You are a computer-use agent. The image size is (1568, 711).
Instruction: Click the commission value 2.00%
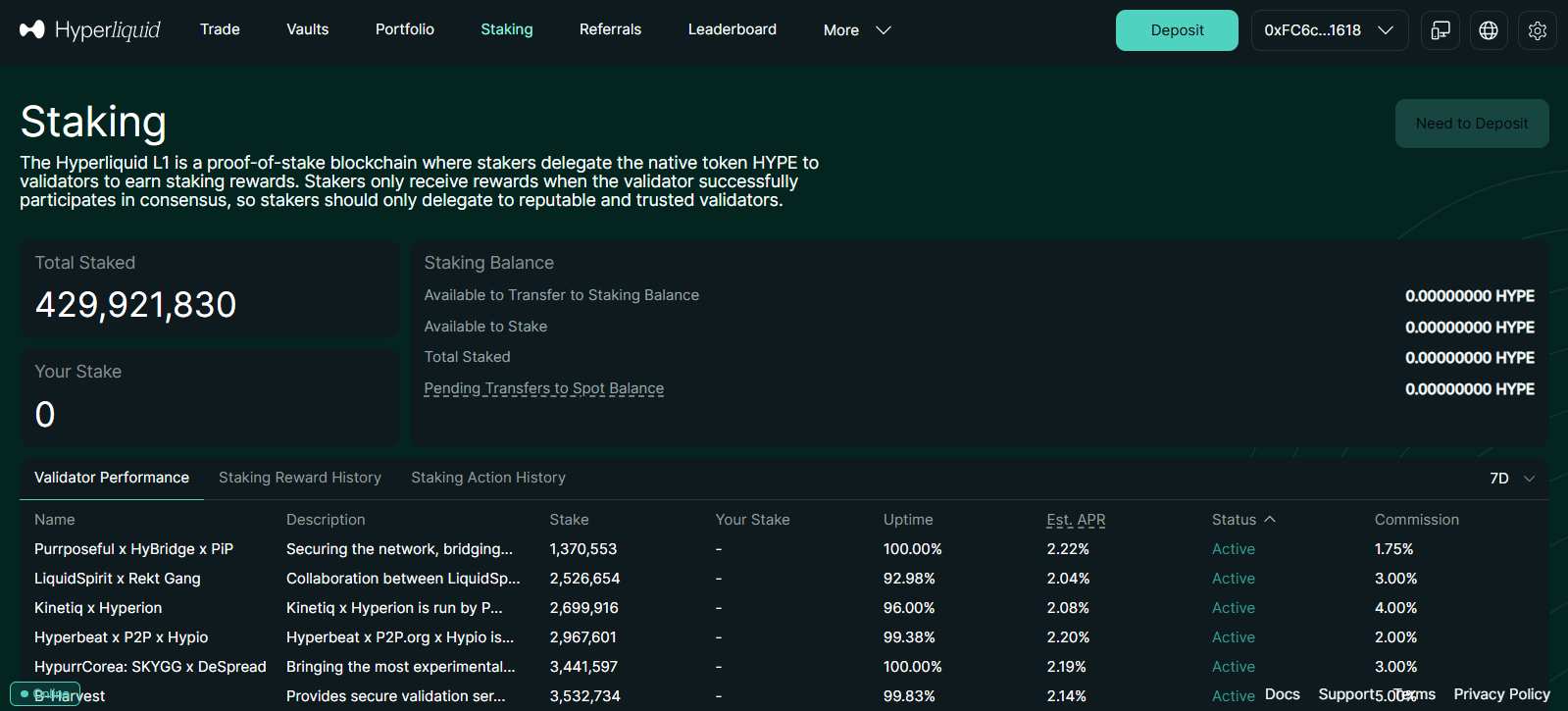pos(1396,637)
